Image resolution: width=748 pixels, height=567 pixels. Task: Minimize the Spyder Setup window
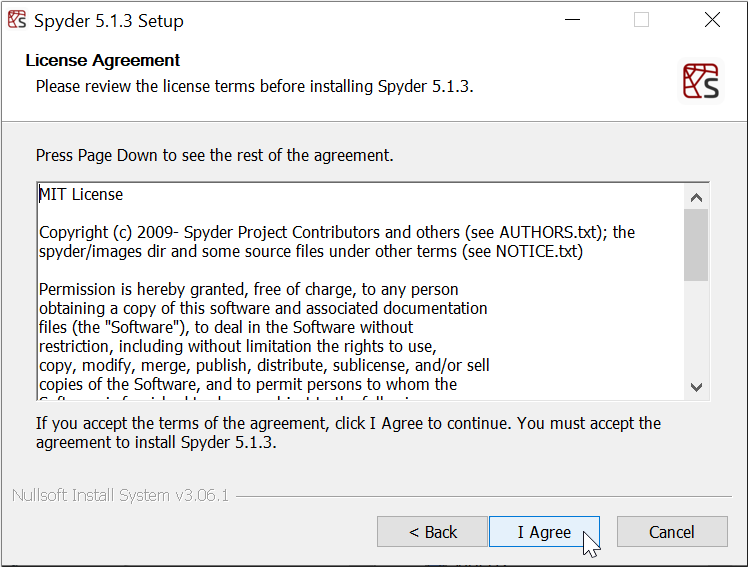[x=571, y=20]
